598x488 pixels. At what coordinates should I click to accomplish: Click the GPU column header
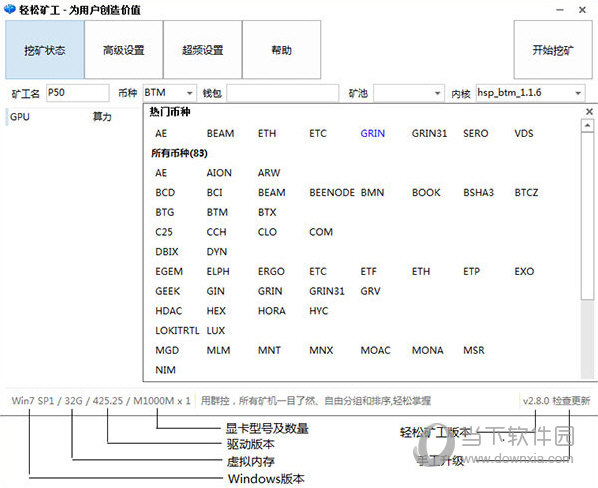click(x=20, y=117)
